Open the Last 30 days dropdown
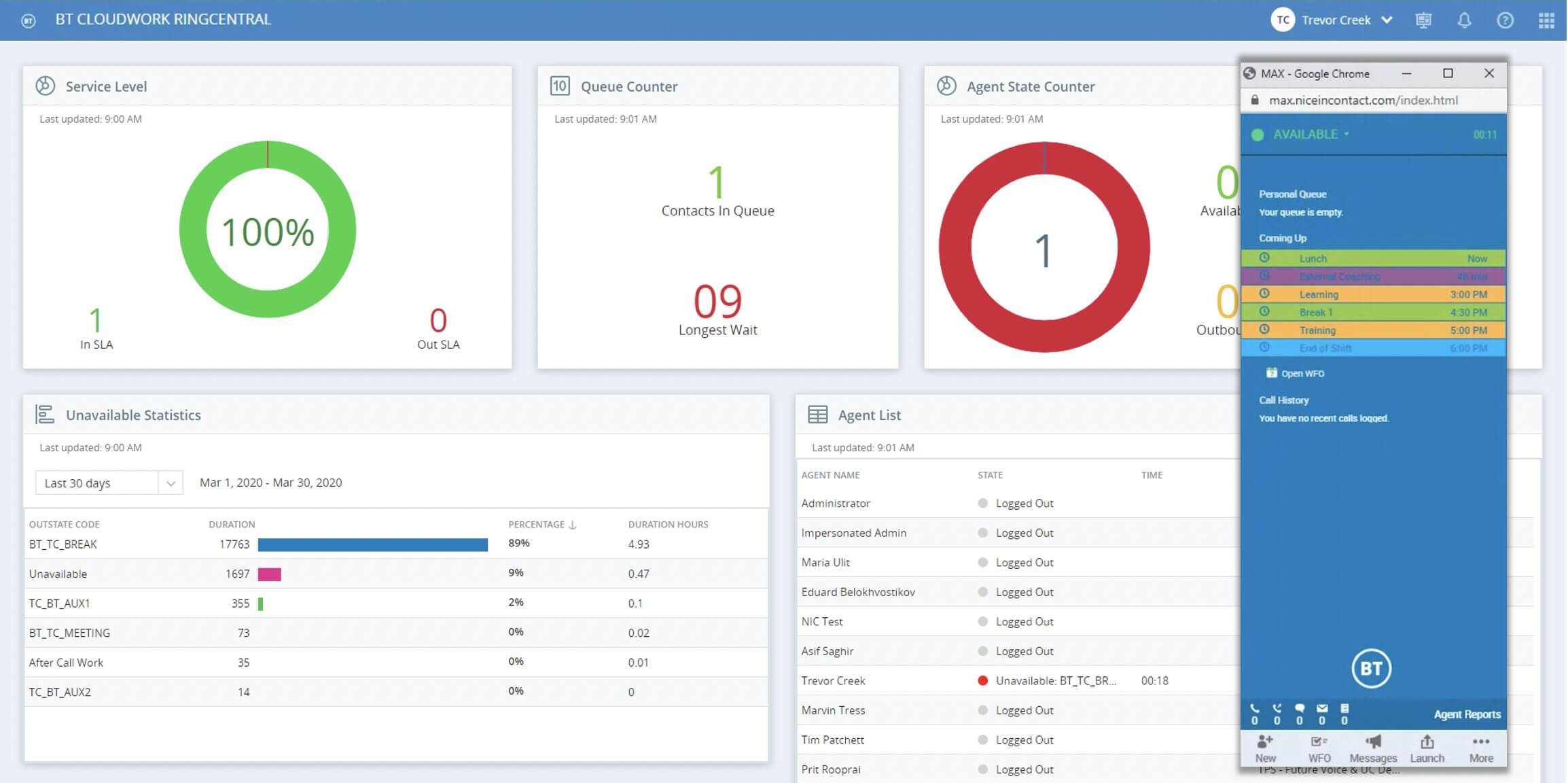This screenshot has height=783, width=1568. (109, 483)
